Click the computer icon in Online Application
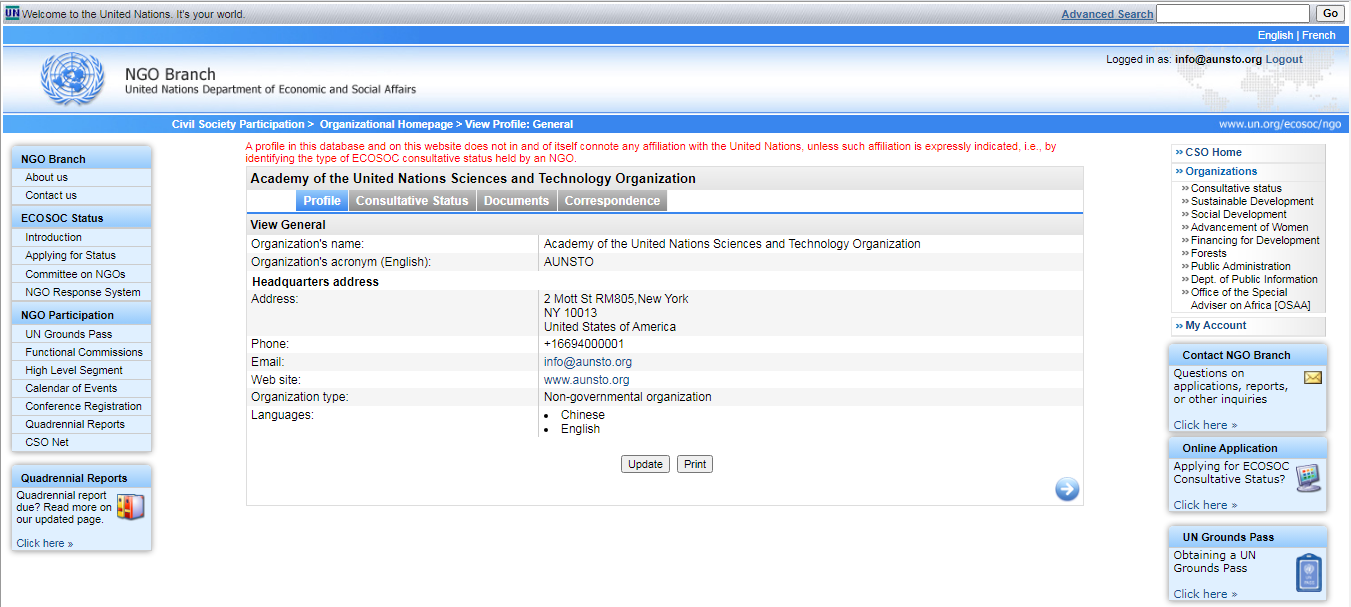The height and width of the screenshot is (607, 1351). click(1308, 477)
